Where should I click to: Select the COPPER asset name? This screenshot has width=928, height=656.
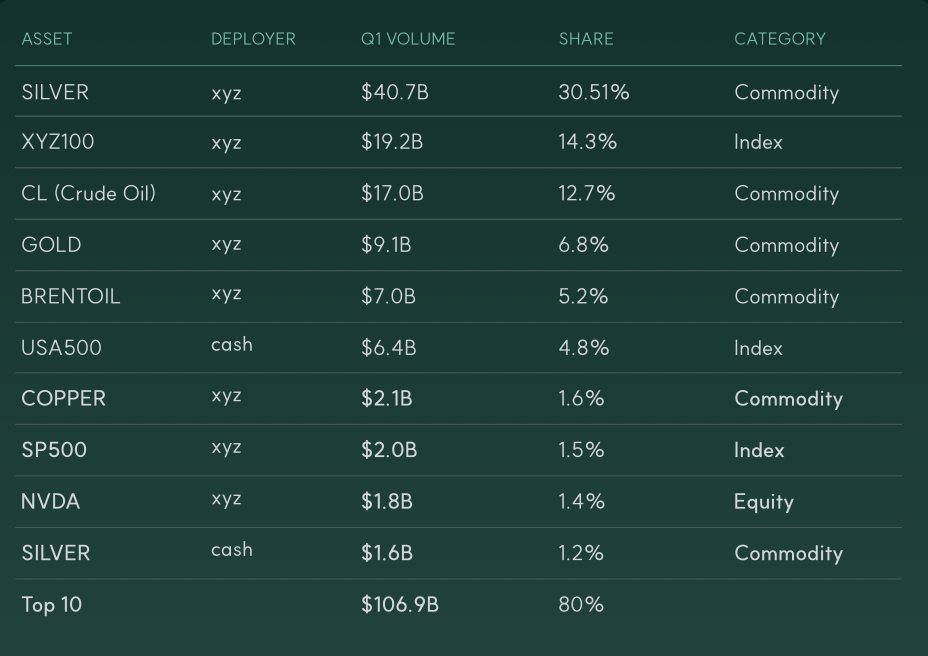[63, 398]
